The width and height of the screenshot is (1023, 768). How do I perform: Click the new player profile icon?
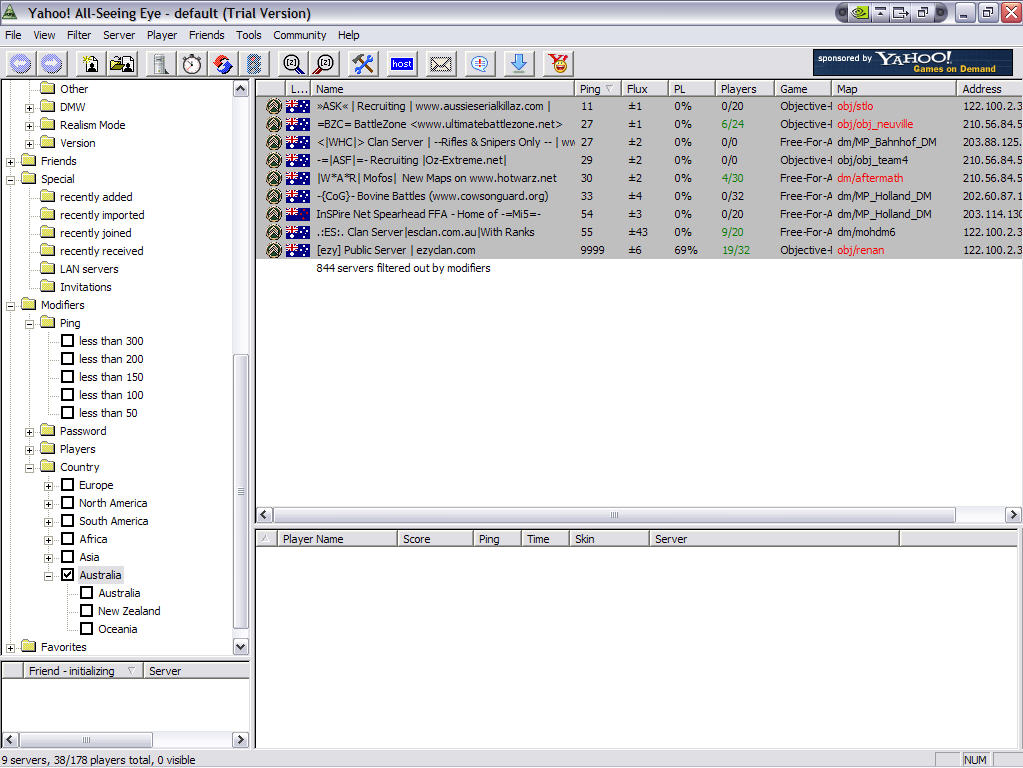coord(91,63)
